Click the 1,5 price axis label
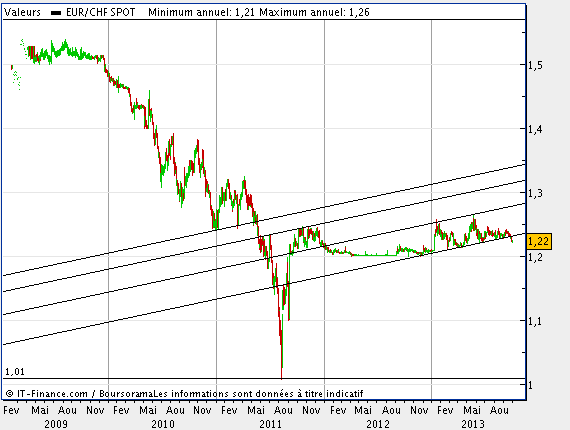 point(535,65)
